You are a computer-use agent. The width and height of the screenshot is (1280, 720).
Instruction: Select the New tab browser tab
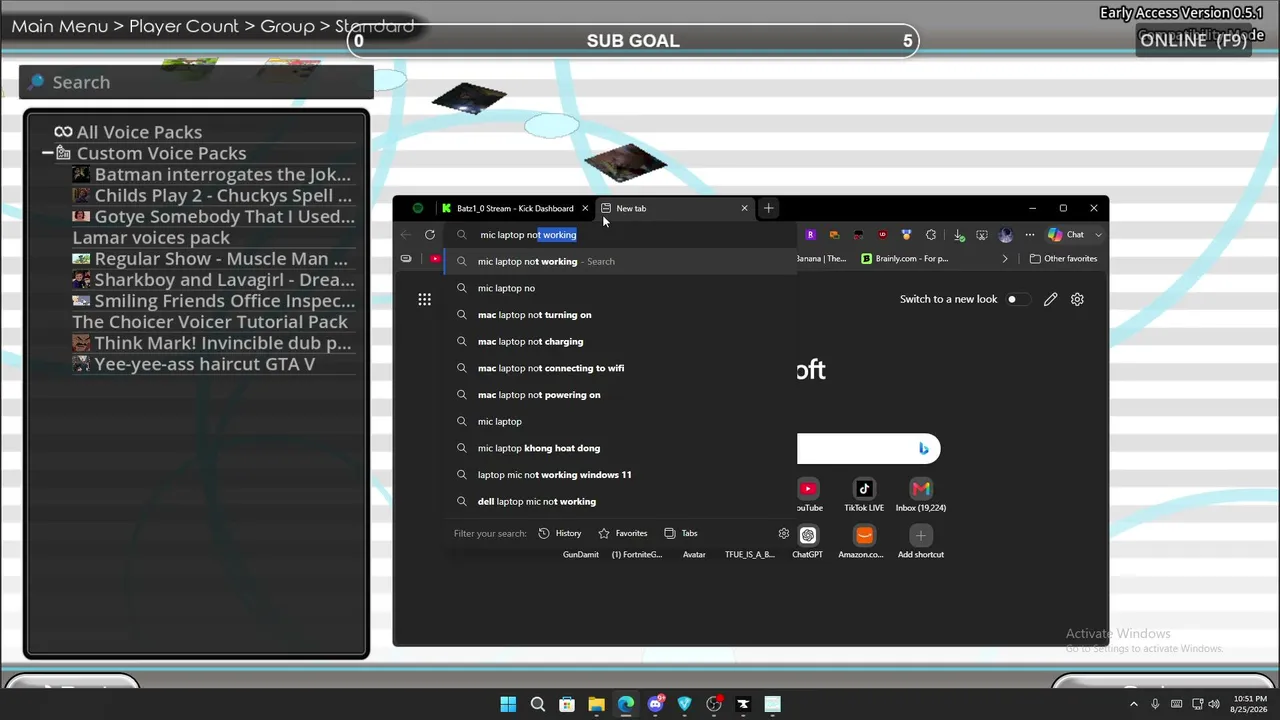pyautogui.click(x=673, y=208)
